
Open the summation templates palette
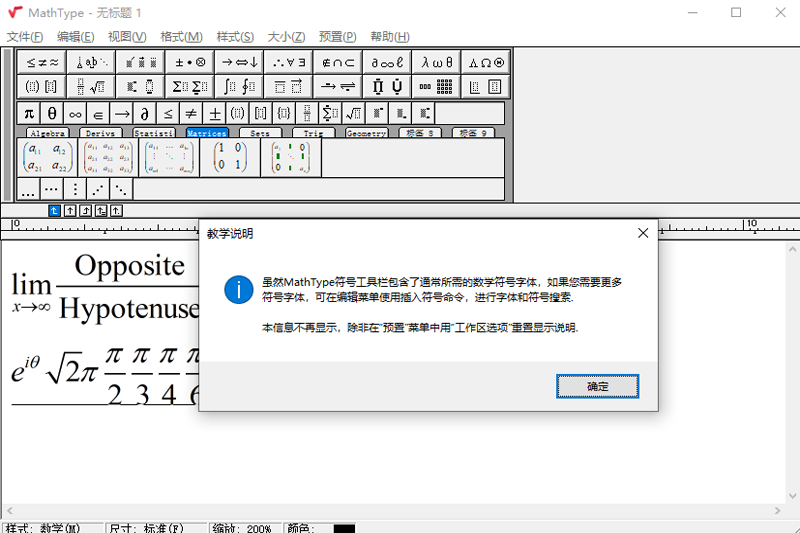pos(190,87)
